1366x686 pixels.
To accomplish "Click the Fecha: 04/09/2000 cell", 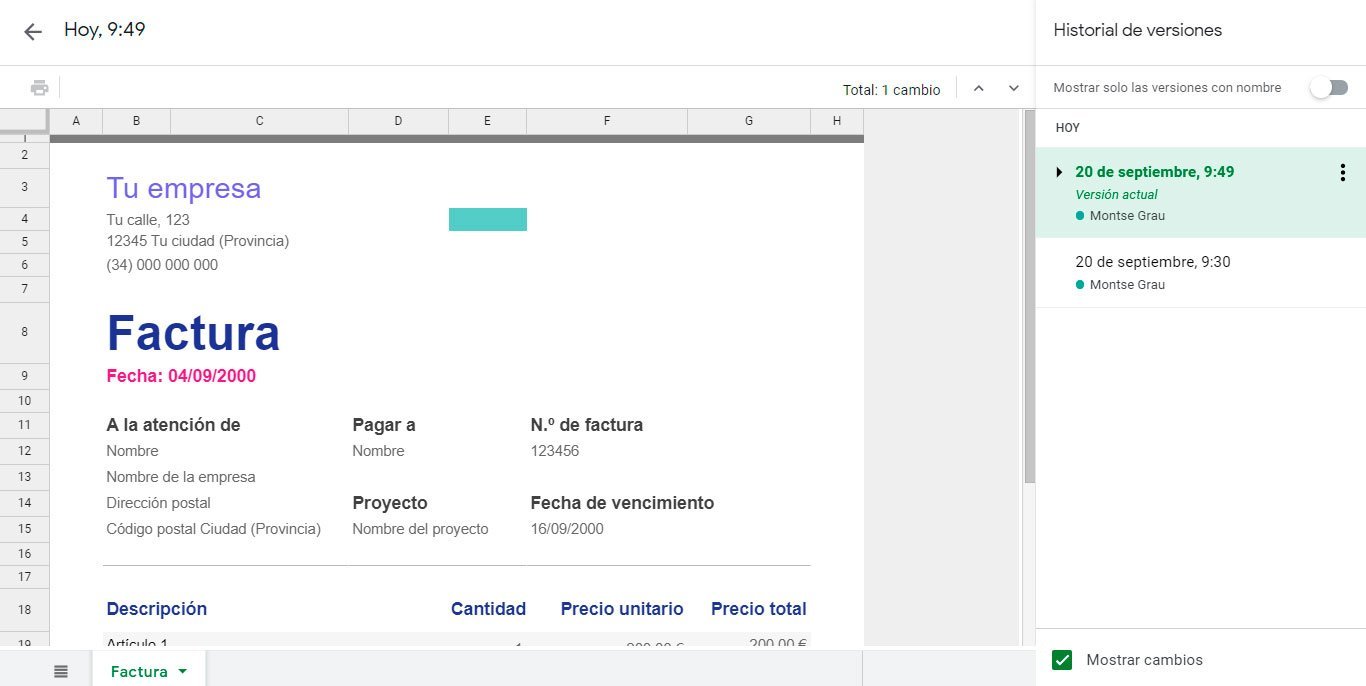I will (x=181, y=376).
